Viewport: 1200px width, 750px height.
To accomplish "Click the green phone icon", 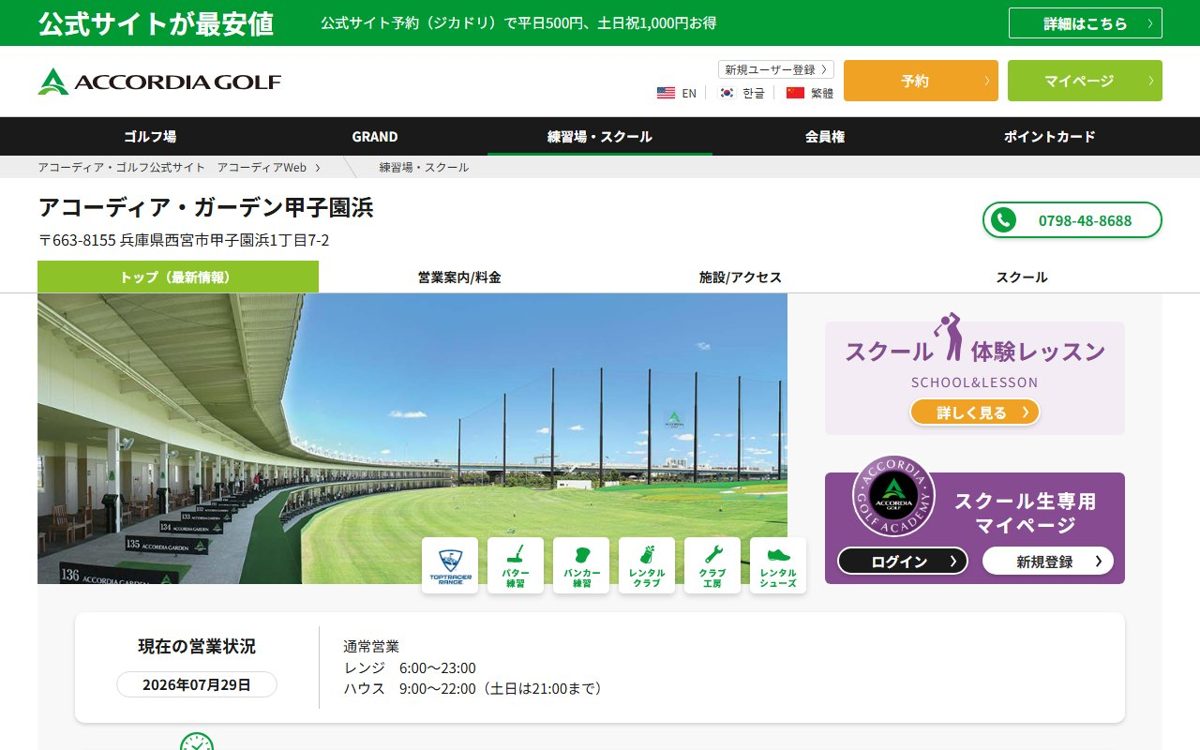I will point(1003,220).
